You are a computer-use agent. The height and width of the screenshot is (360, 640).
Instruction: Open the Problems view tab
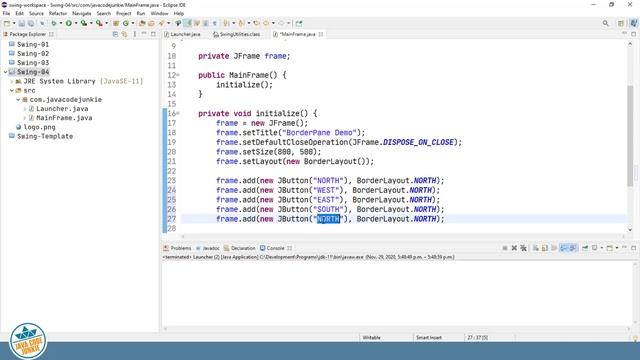tap(177, 248)
